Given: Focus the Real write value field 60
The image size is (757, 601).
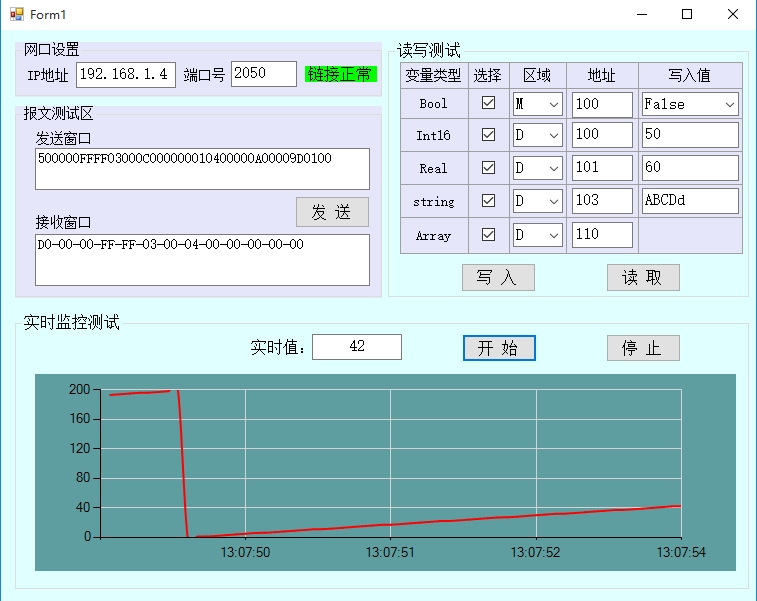Looking at the screenshot, I should 690,168.
